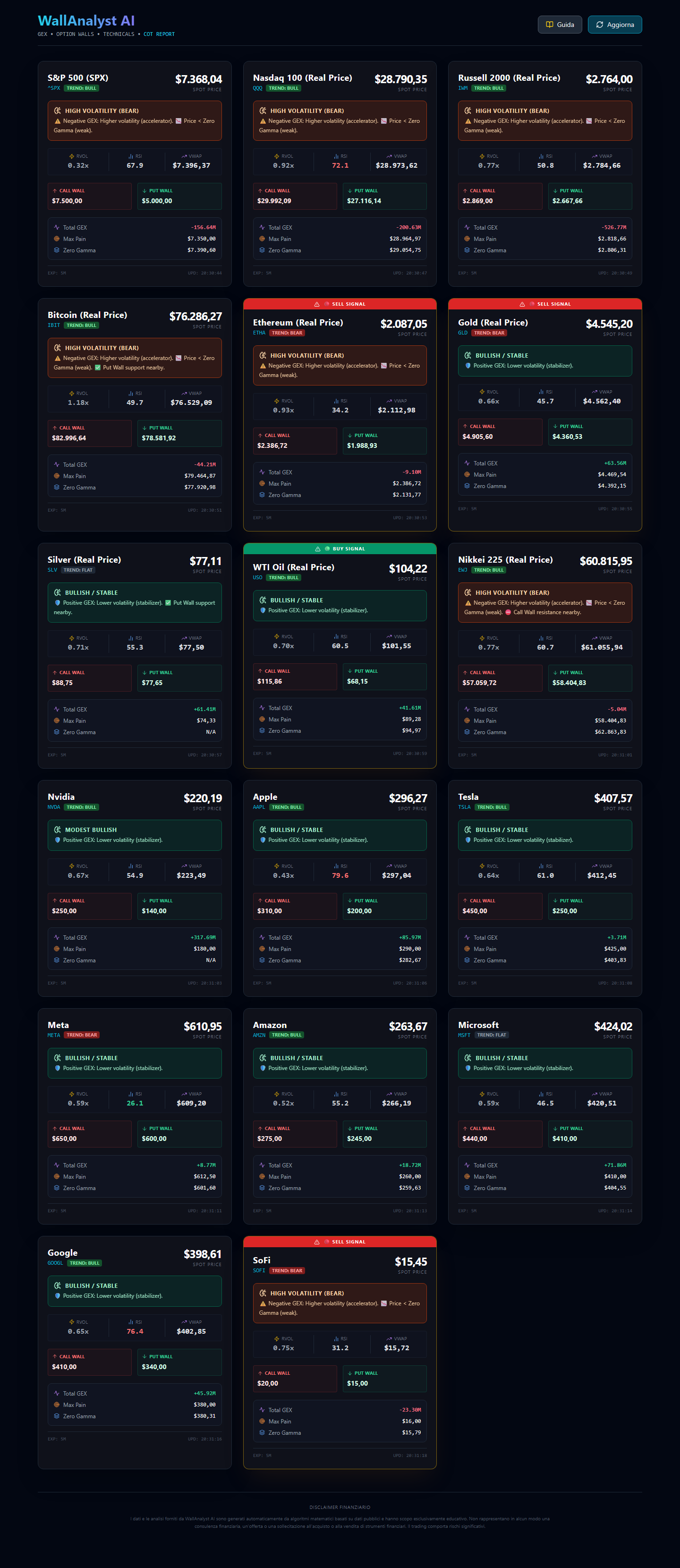Click the S&P 500 Call Wall $7.500,00 box
680x1568 pixels.
89,196
